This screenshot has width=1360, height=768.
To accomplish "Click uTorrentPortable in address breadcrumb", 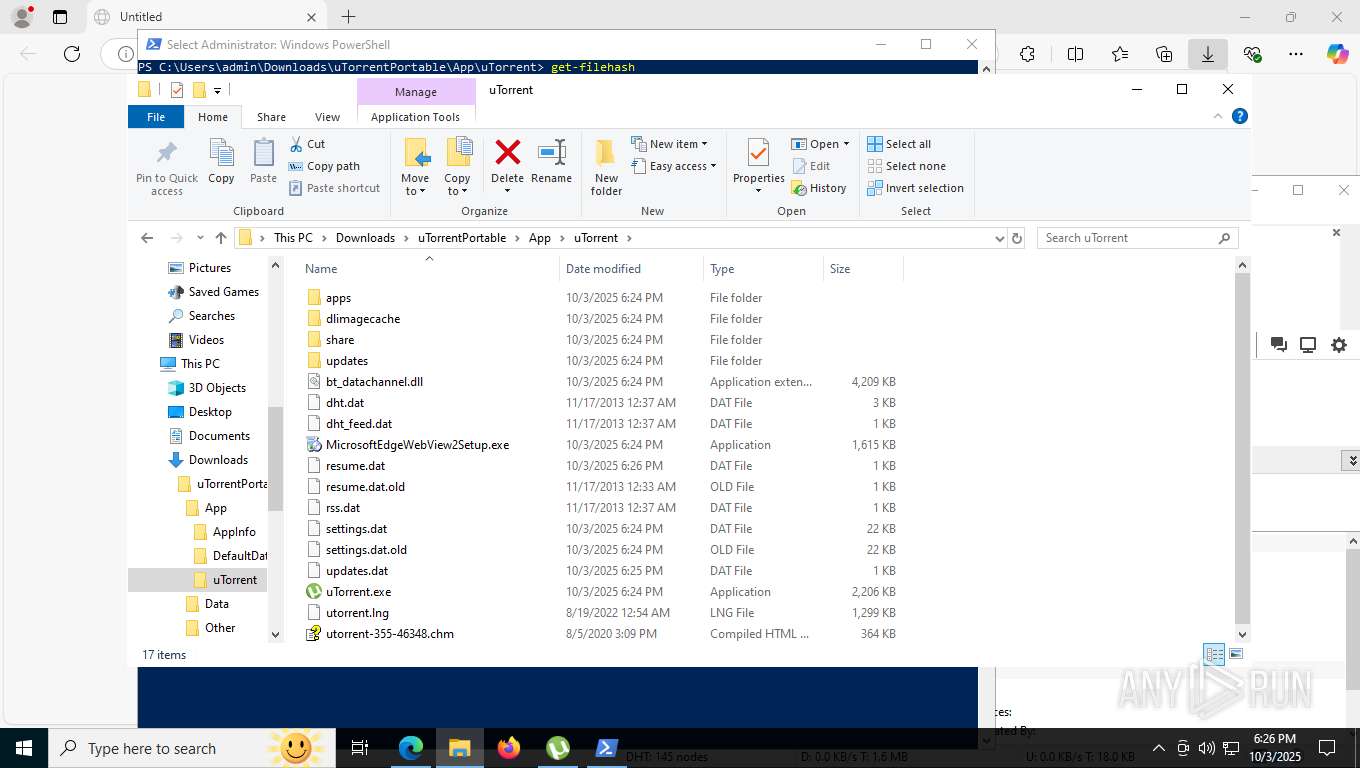I will 462,238.
